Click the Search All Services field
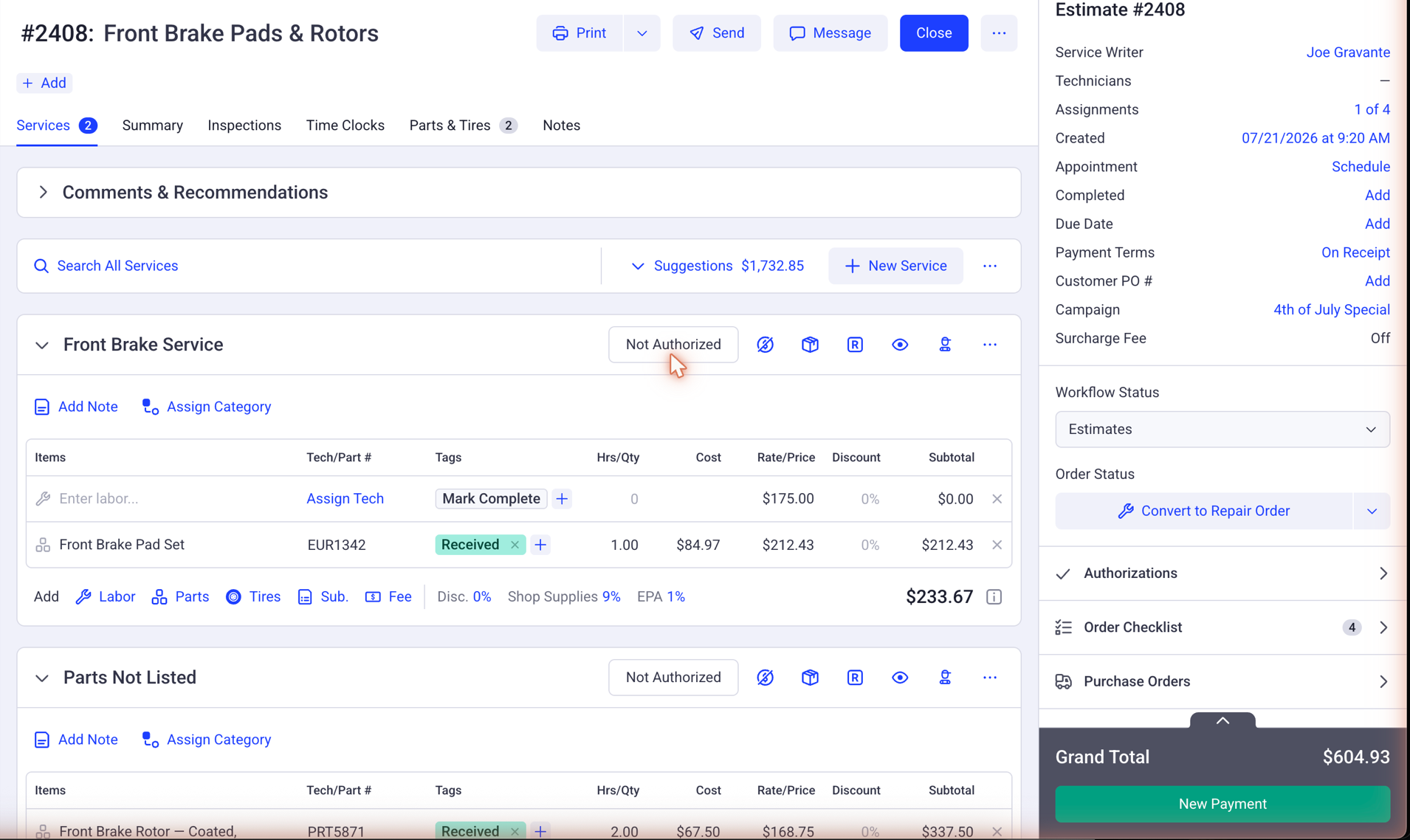This screenshot has height=840, width=1410. (310, 266)
